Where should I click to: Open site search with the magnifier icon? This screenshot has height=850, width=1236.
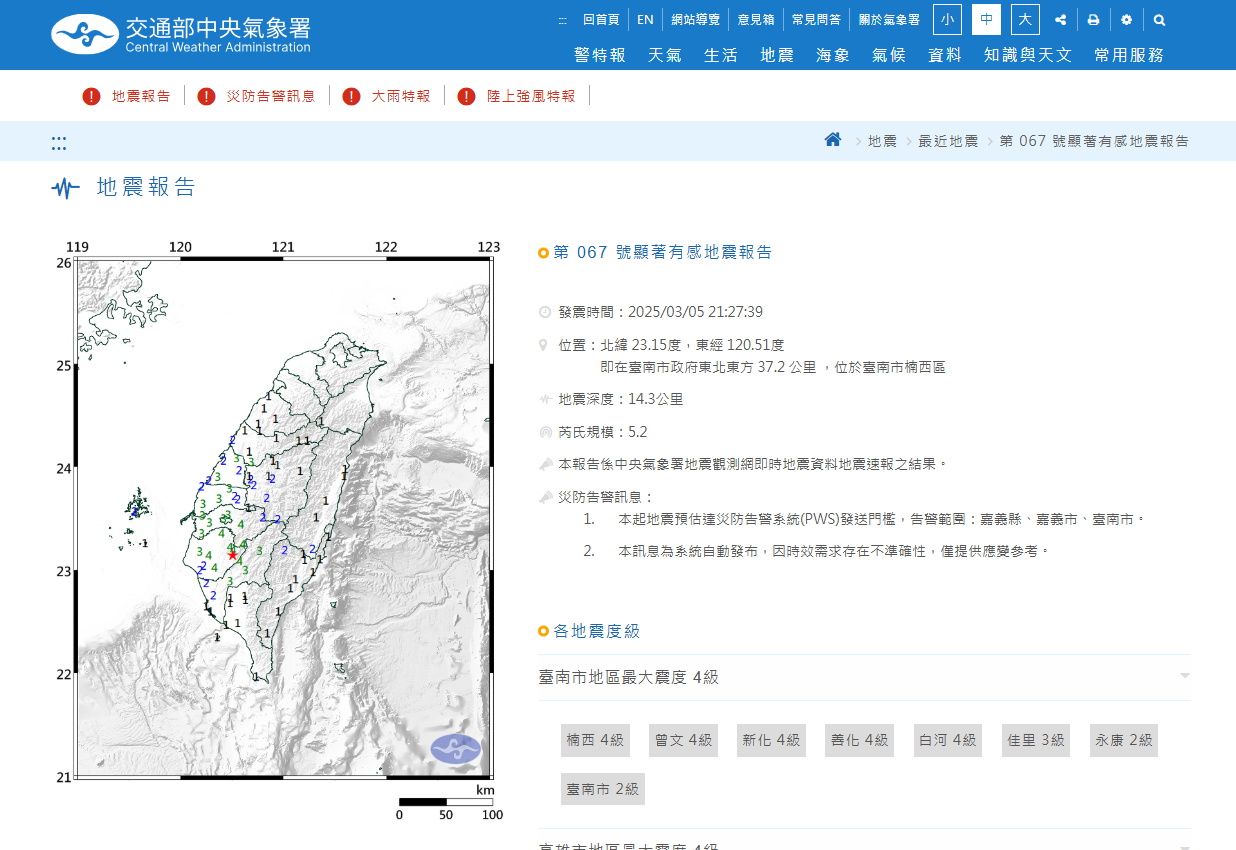coord(1159,20)
